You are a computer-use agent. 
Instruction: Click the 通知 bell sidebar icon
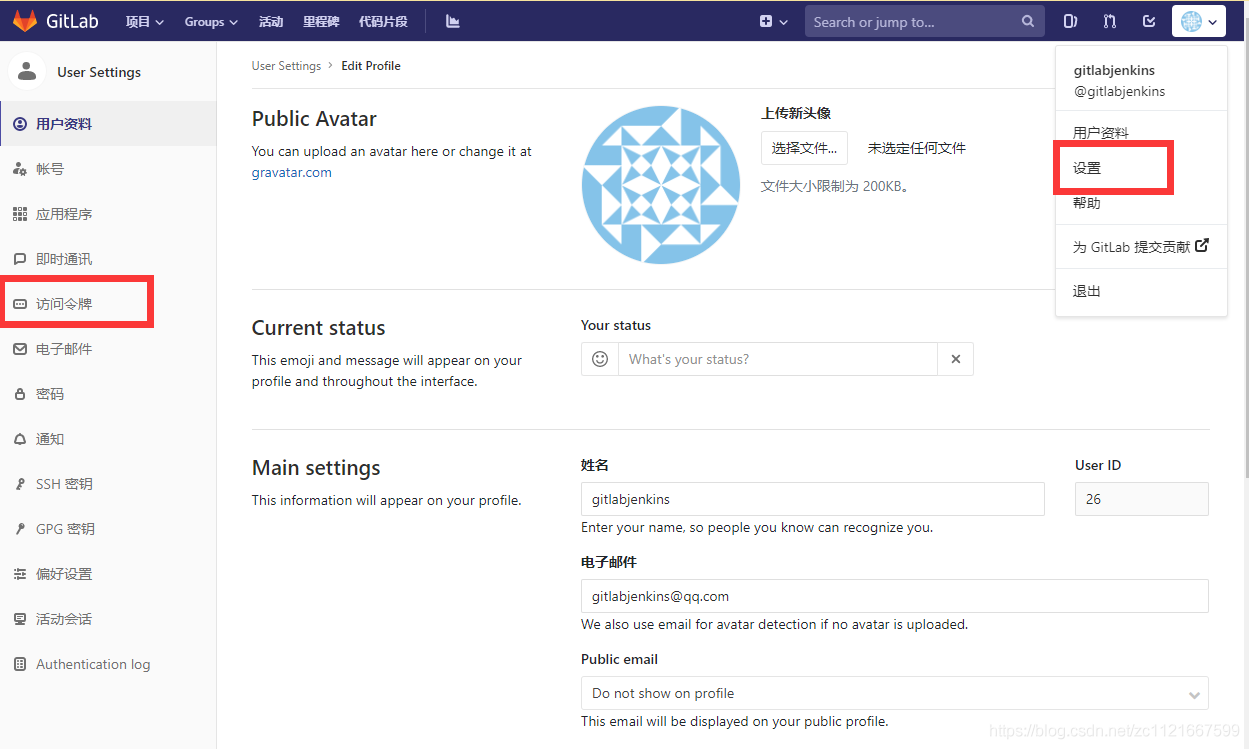pyautogui.click(x=20, y=439)
